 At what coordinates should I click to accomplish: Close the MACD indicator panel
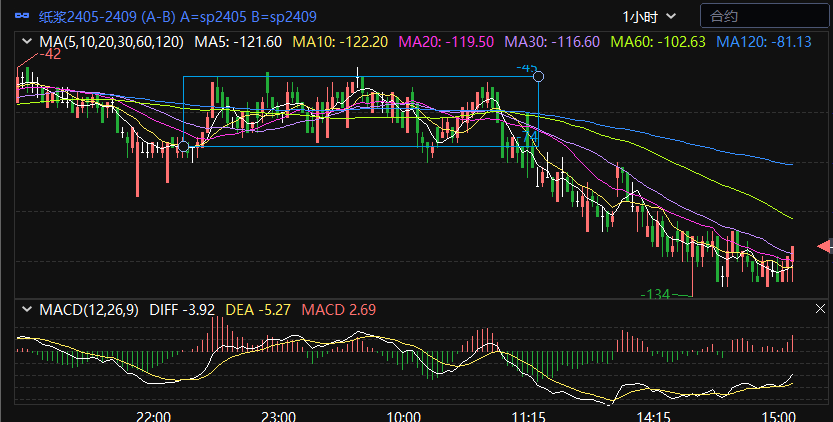point(820,310)
